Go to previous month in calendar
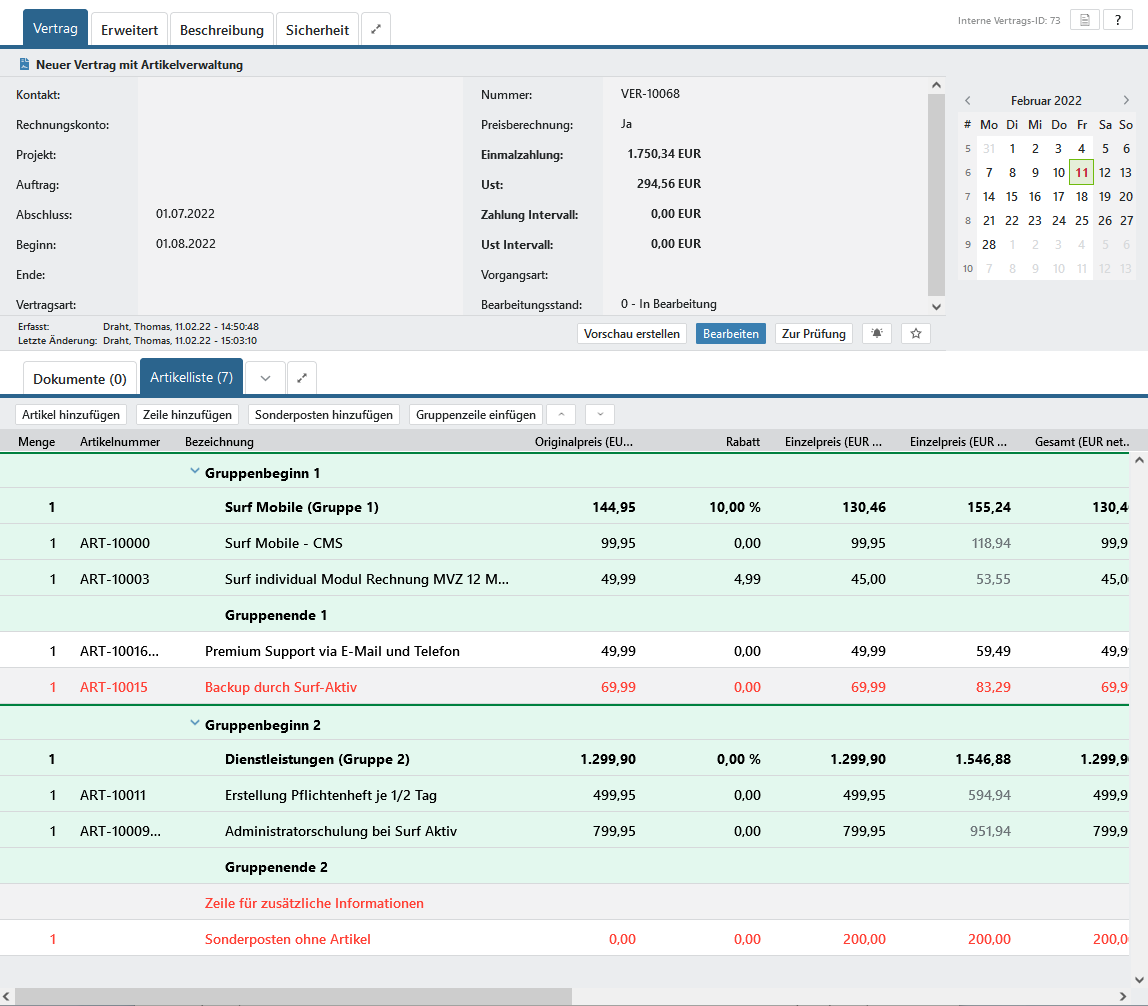The width and height of the screenshot is (1148, 1006). (x=967, y=101)
